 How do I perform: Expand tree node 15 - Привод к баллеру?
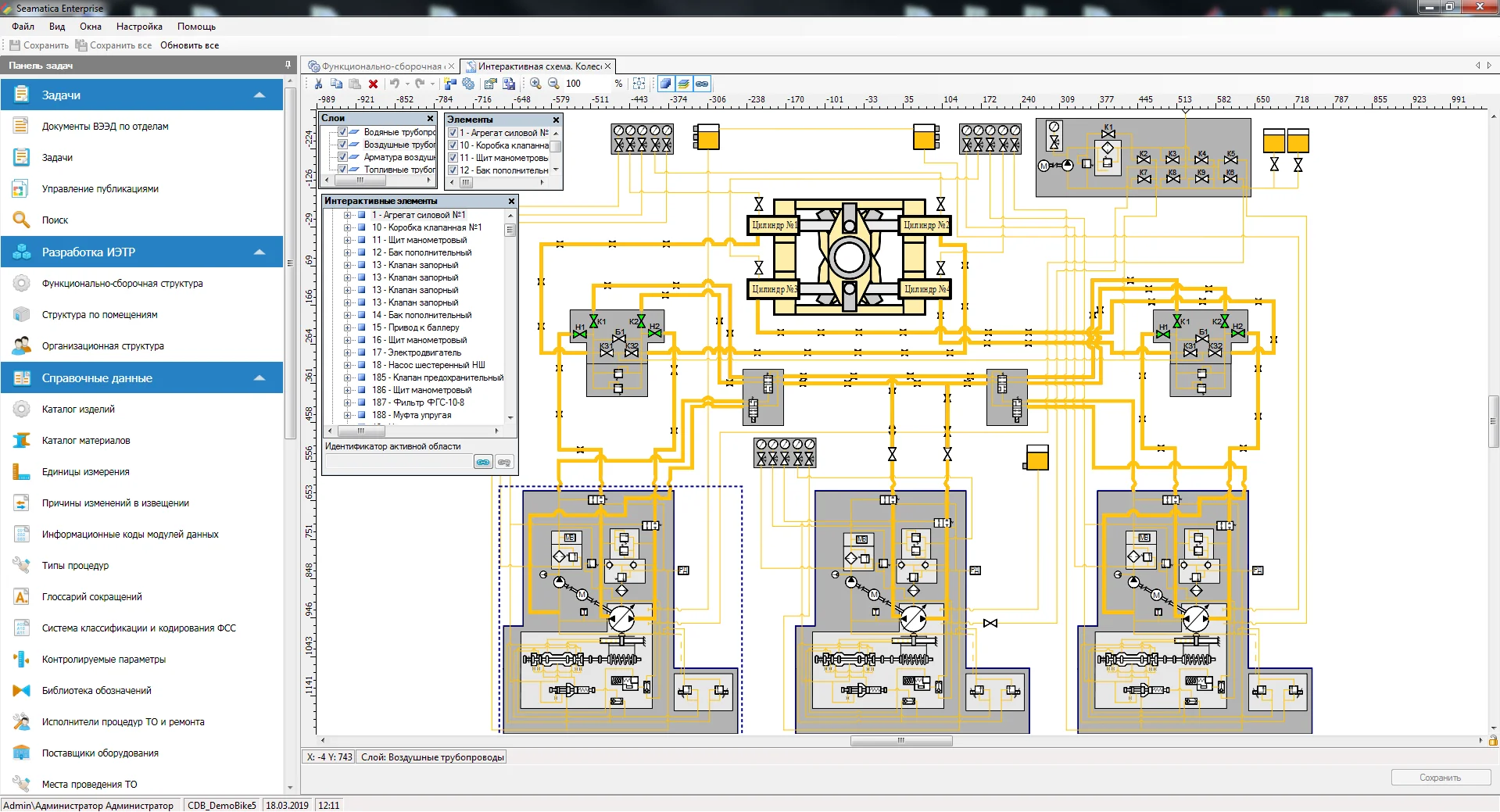coord(348,327)
